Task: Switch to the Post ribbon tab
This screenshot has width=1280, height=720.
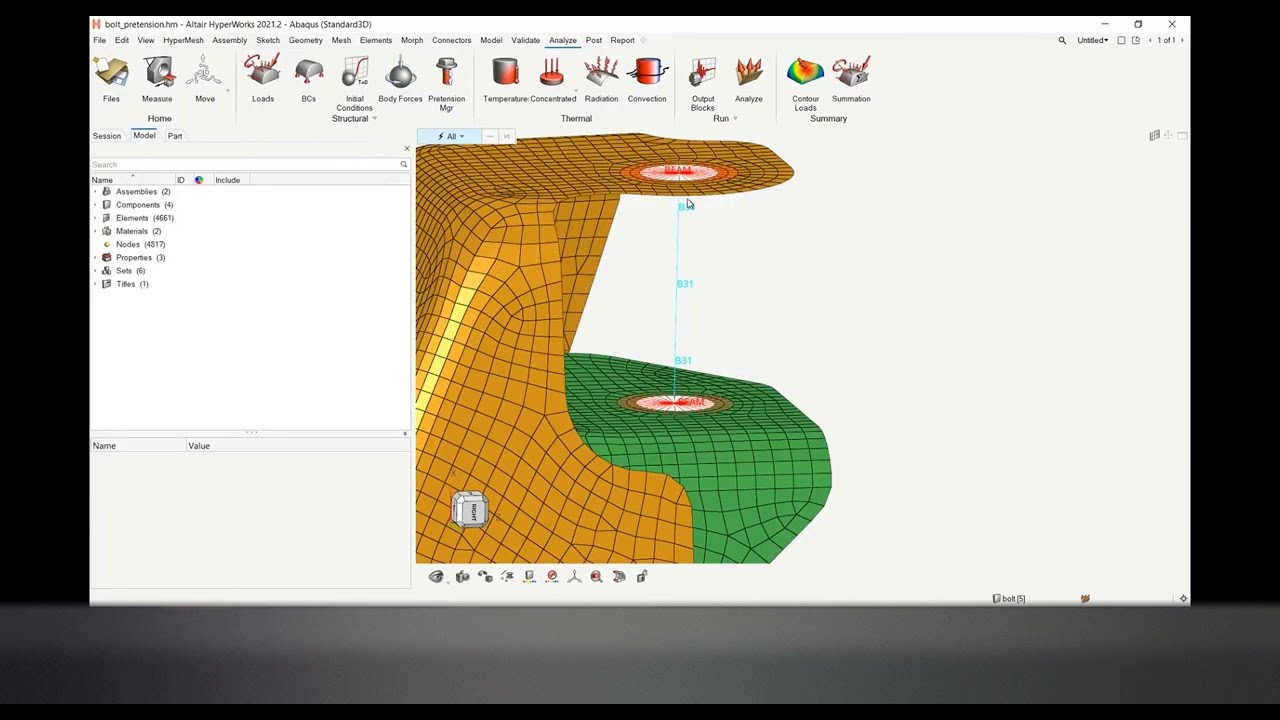Action: [594, 40]
